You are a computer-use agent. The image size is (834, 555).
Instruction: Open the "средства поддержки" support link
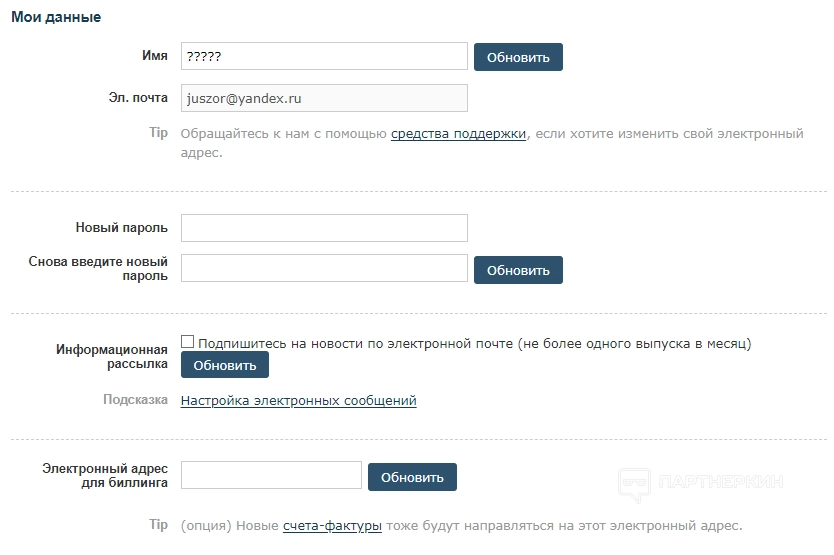pyautogui.click(x=458, y=134)
